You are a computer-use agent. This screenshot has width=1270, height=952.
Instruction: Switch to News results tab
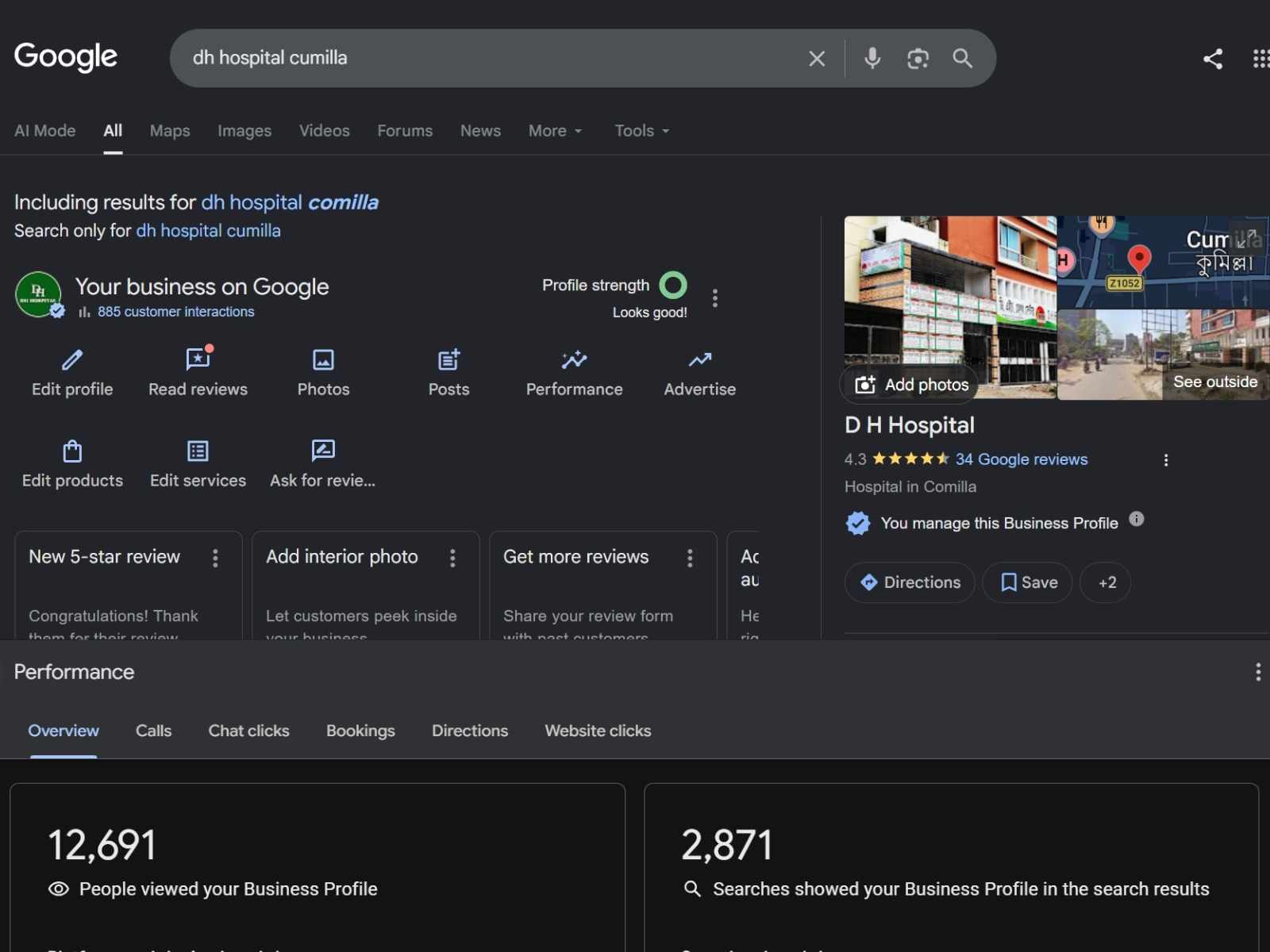tap(480, 131)
